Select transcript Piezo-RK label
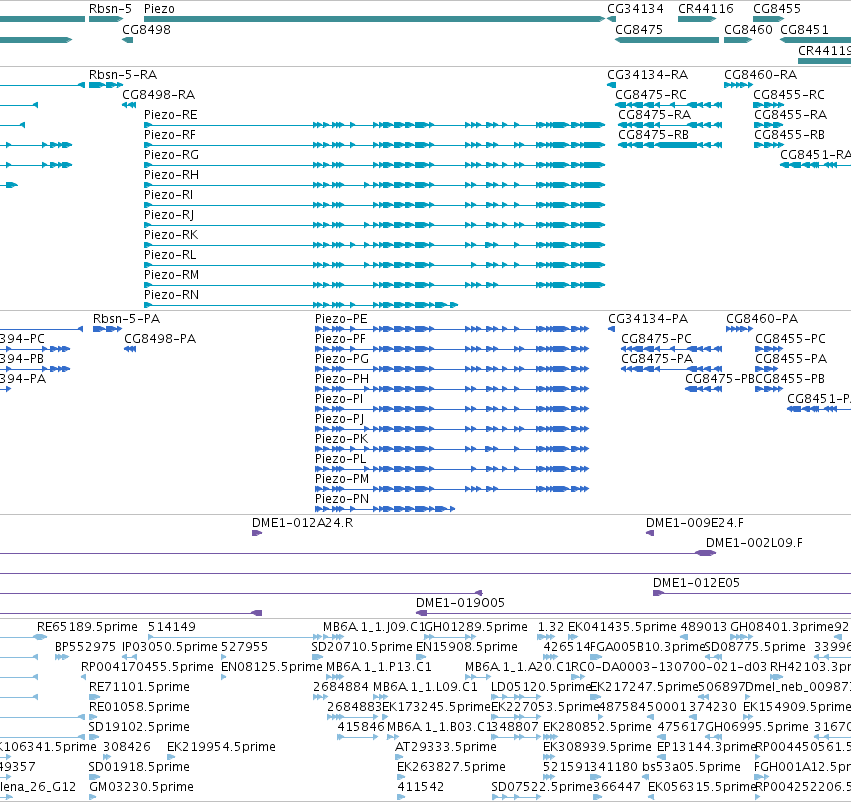This screenshot has height=802, width=851. [x=171, y=235]
